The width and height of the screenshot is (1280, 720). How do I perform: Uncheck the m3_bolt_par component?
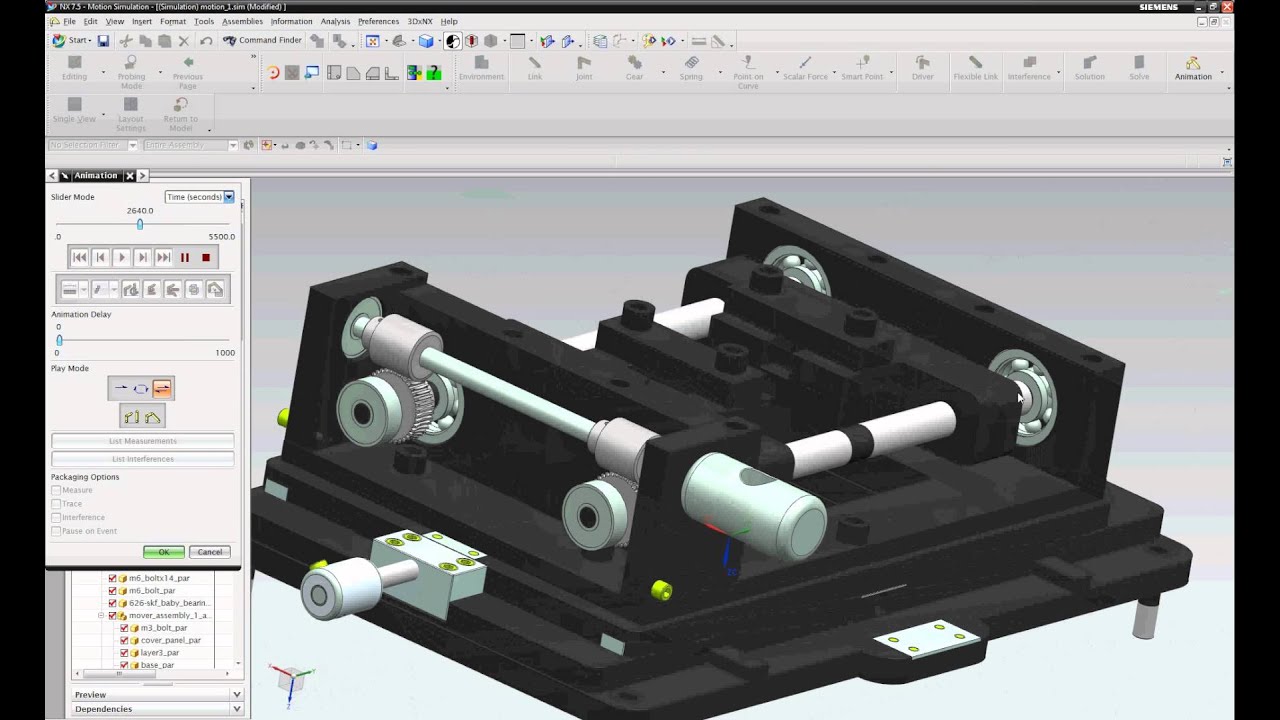(124, 628)
